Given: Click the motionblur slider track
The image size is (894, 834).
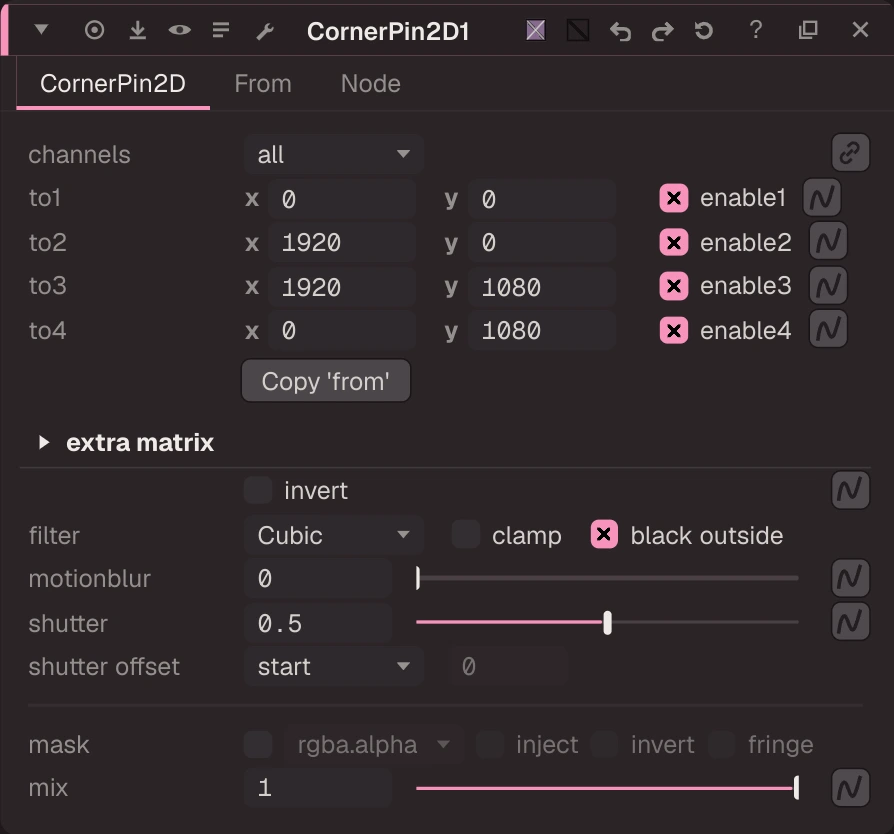Looking at the screenshot, I should point(607,578).
